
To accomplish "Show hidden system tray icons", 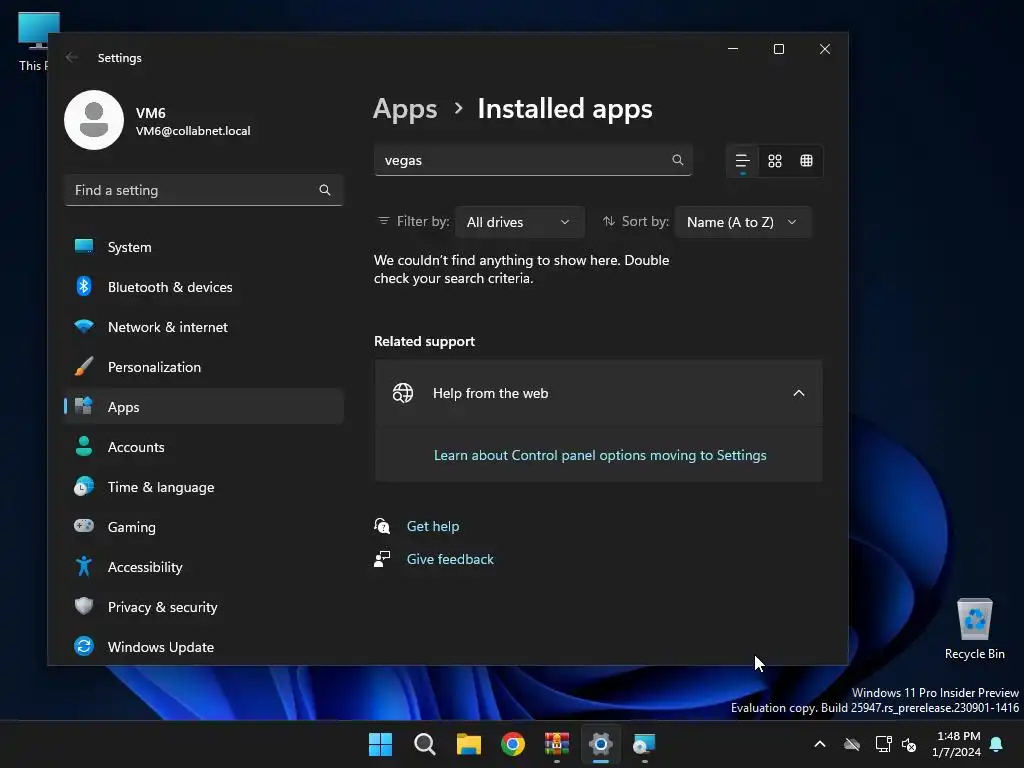I will pyautogui.click(x=820, y=744).
